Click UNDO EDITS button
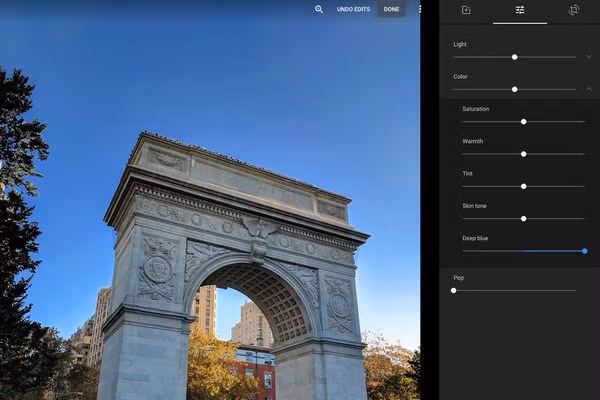 [x=353, y=9]
